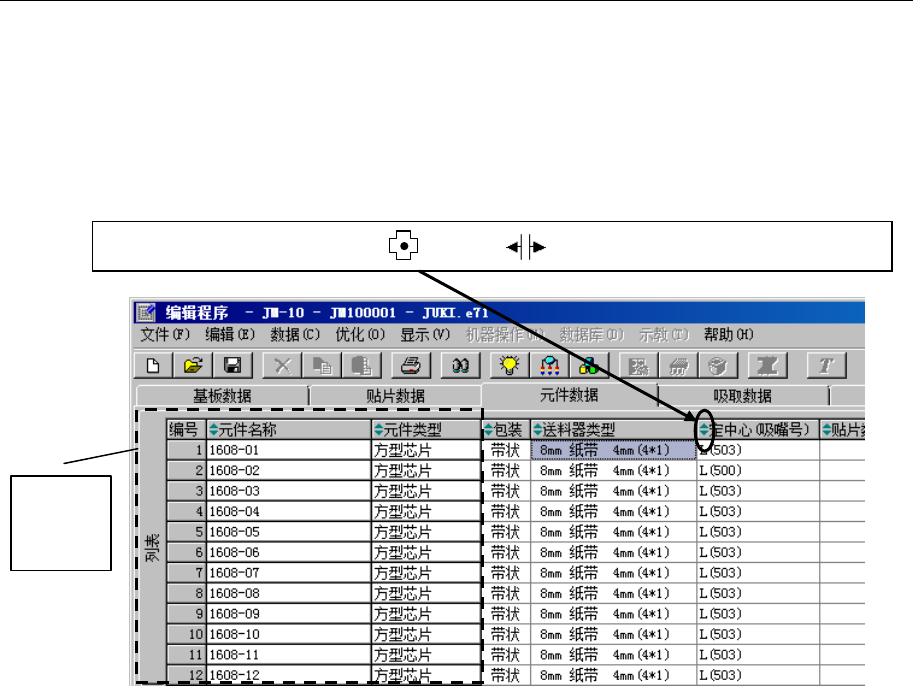This screenshot has width=913, height=686.
Task: Sort by the 定中心(吸嘴号) column header
Action: [758, 430]
